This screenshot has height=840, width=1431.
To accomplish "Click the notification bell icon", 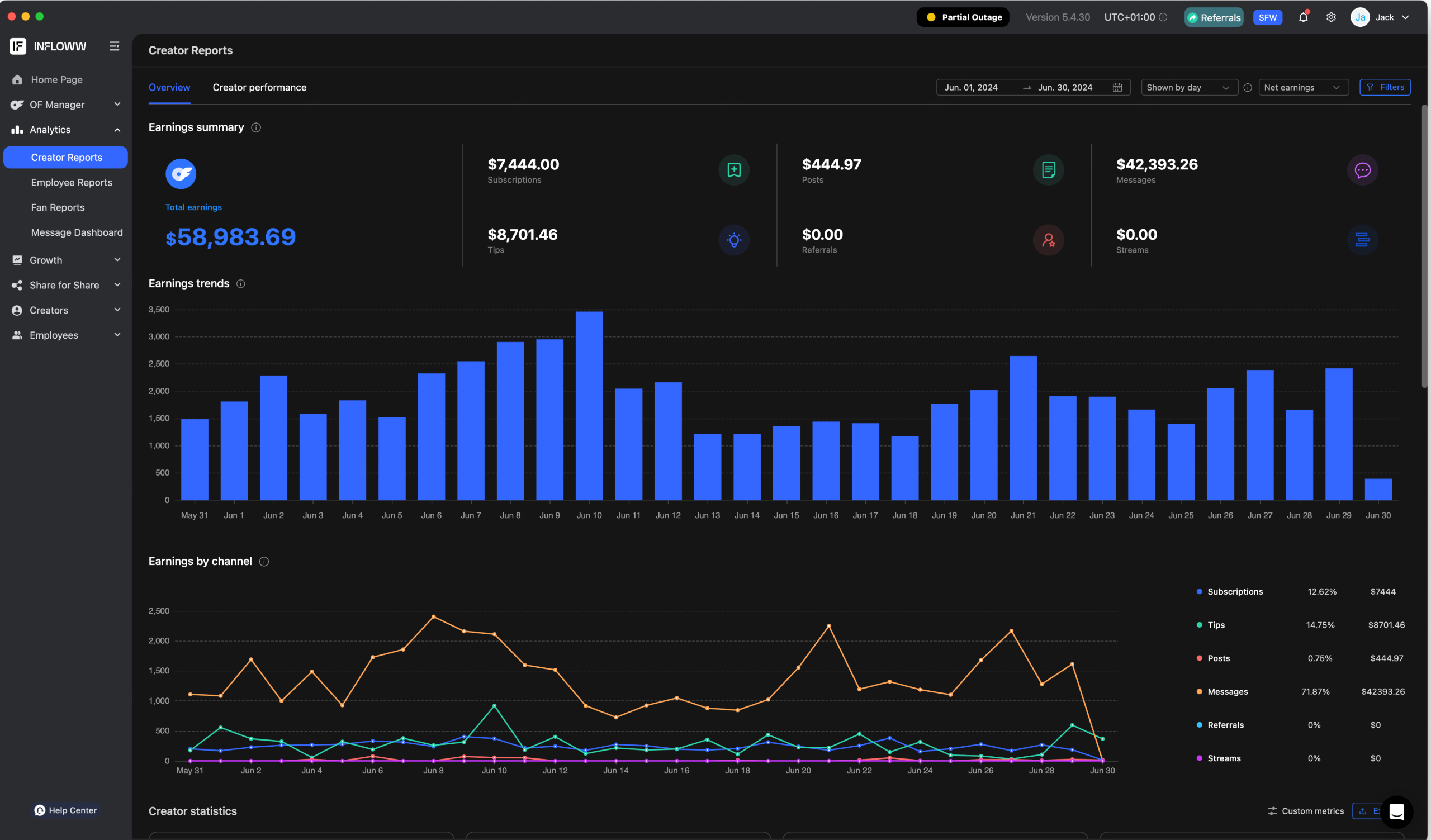I will pos(1302,17).
